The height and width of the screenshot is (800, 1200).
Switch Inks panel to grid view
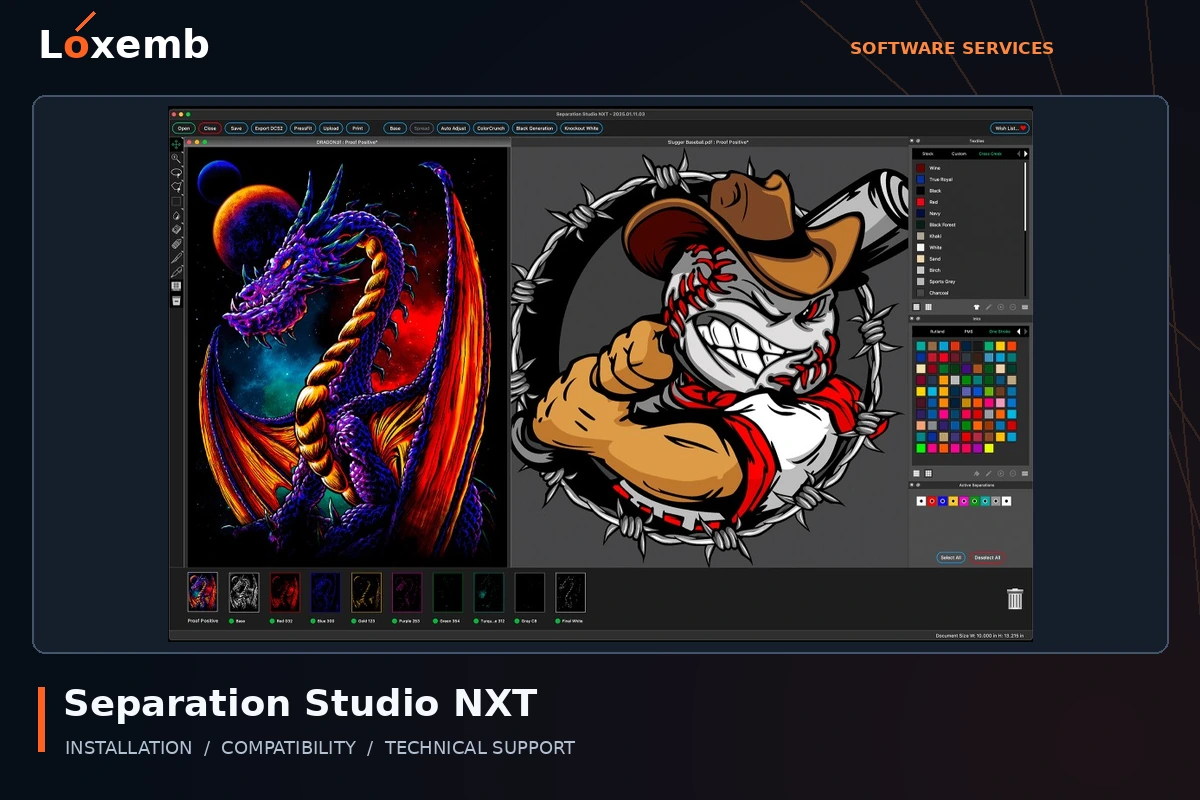click(x=928, y=474)
